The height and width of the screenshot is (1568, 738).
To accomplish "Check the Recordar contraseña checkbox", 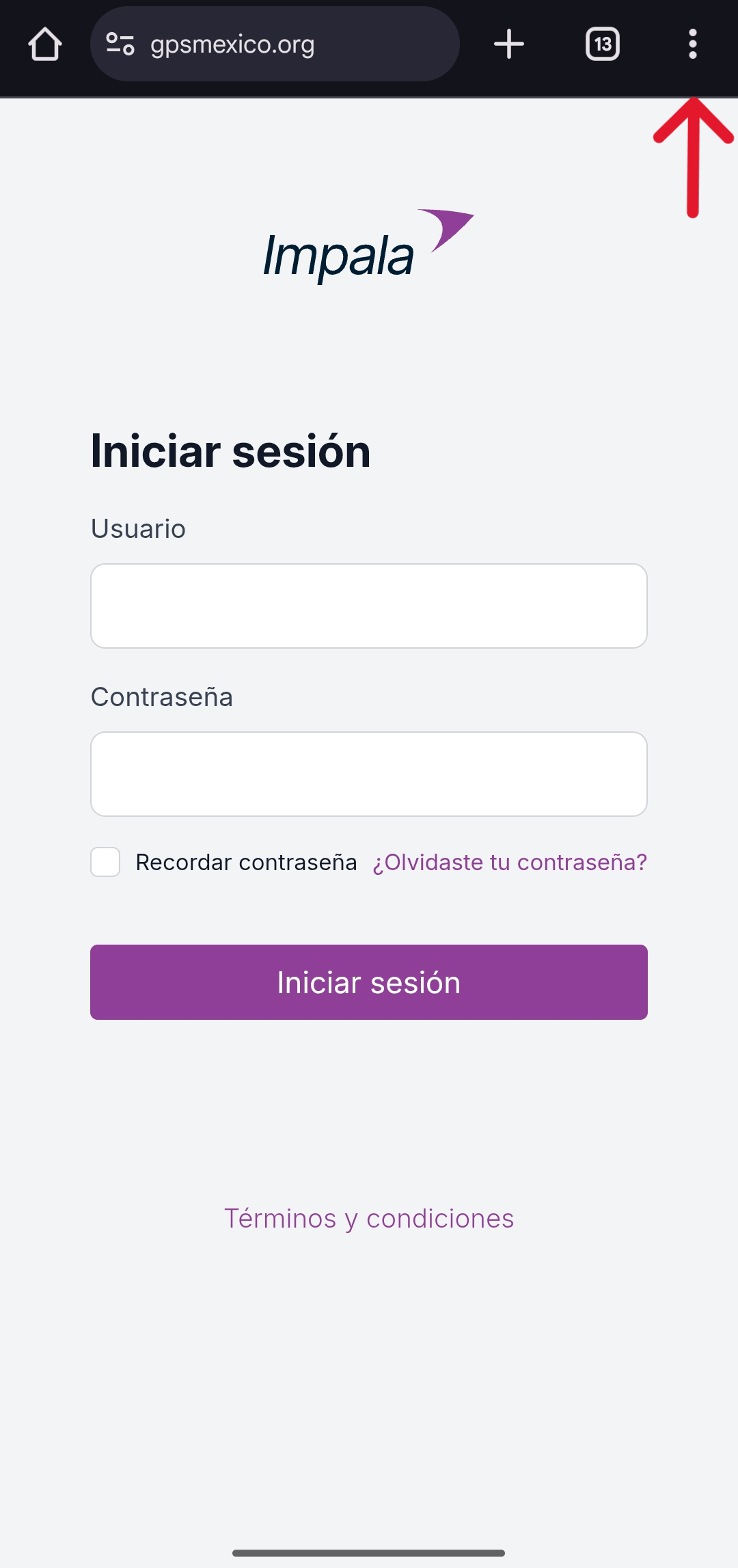I will click(x=105, y=862).
